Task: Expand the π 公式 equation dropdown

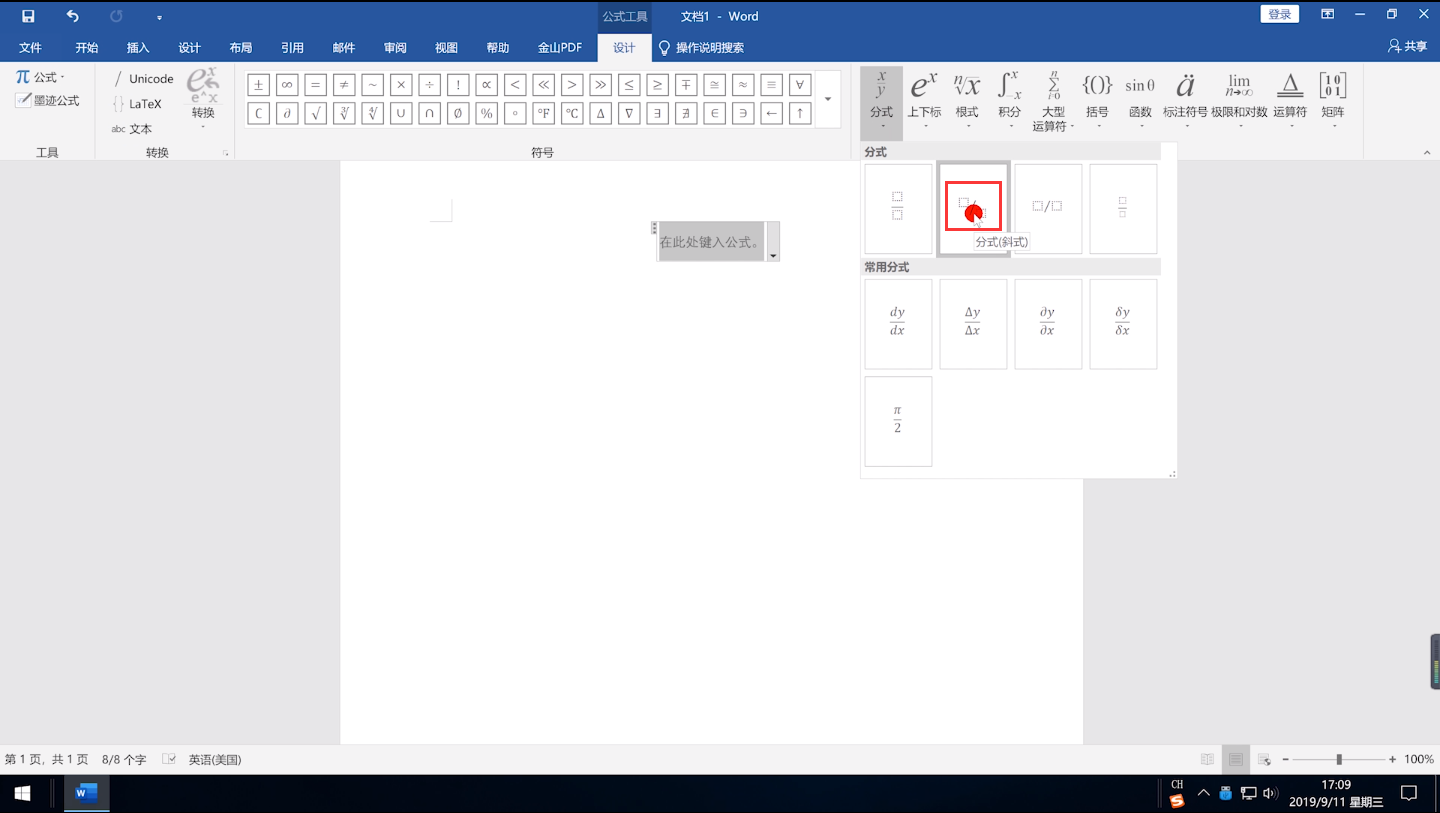Action: pyautogui.click(x=40, y=77)
